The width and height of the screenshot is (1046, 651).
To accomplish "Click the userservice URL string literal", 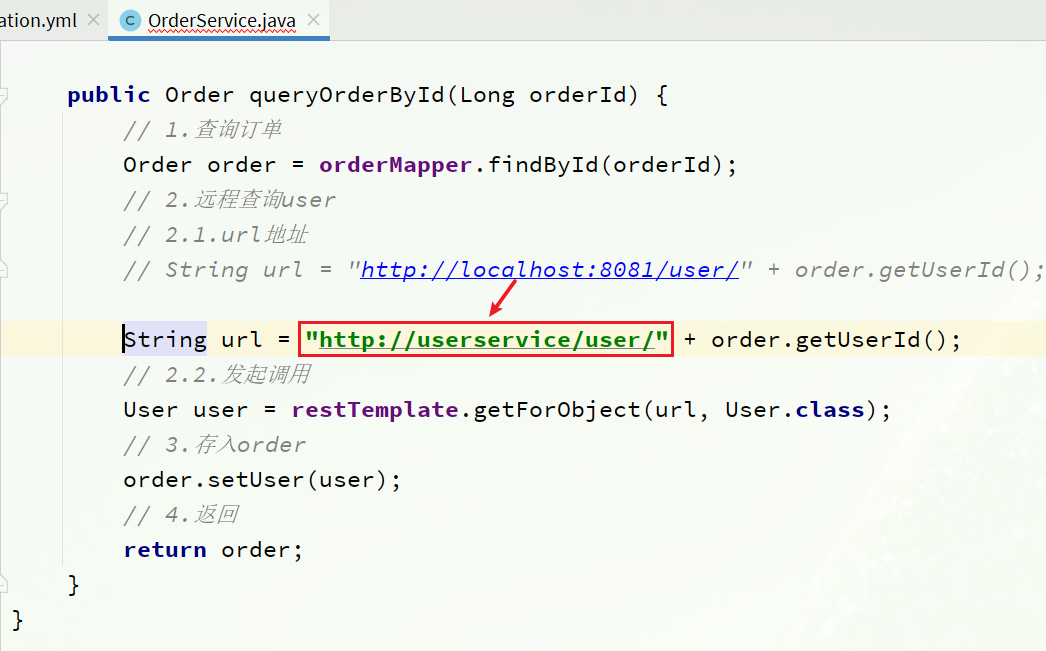I will [x=486, y=340].
